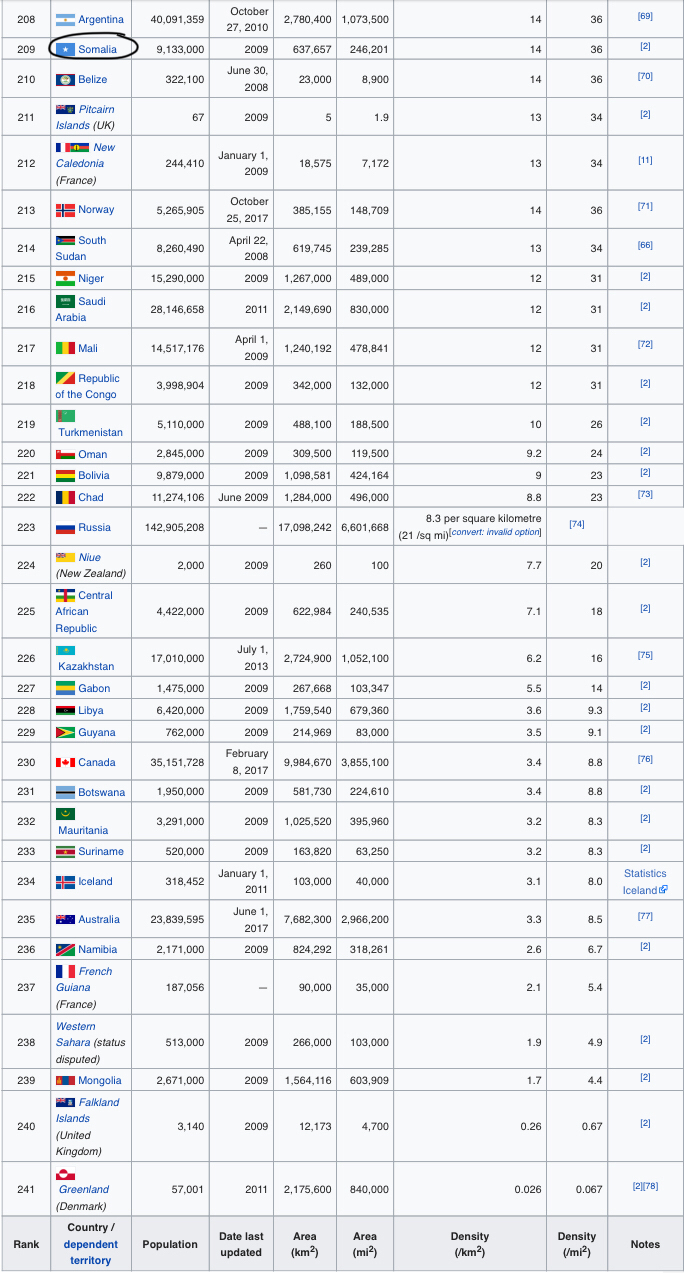Click the Libya flag icon
The image size is (684, 1273).
[x=65, y=710]
